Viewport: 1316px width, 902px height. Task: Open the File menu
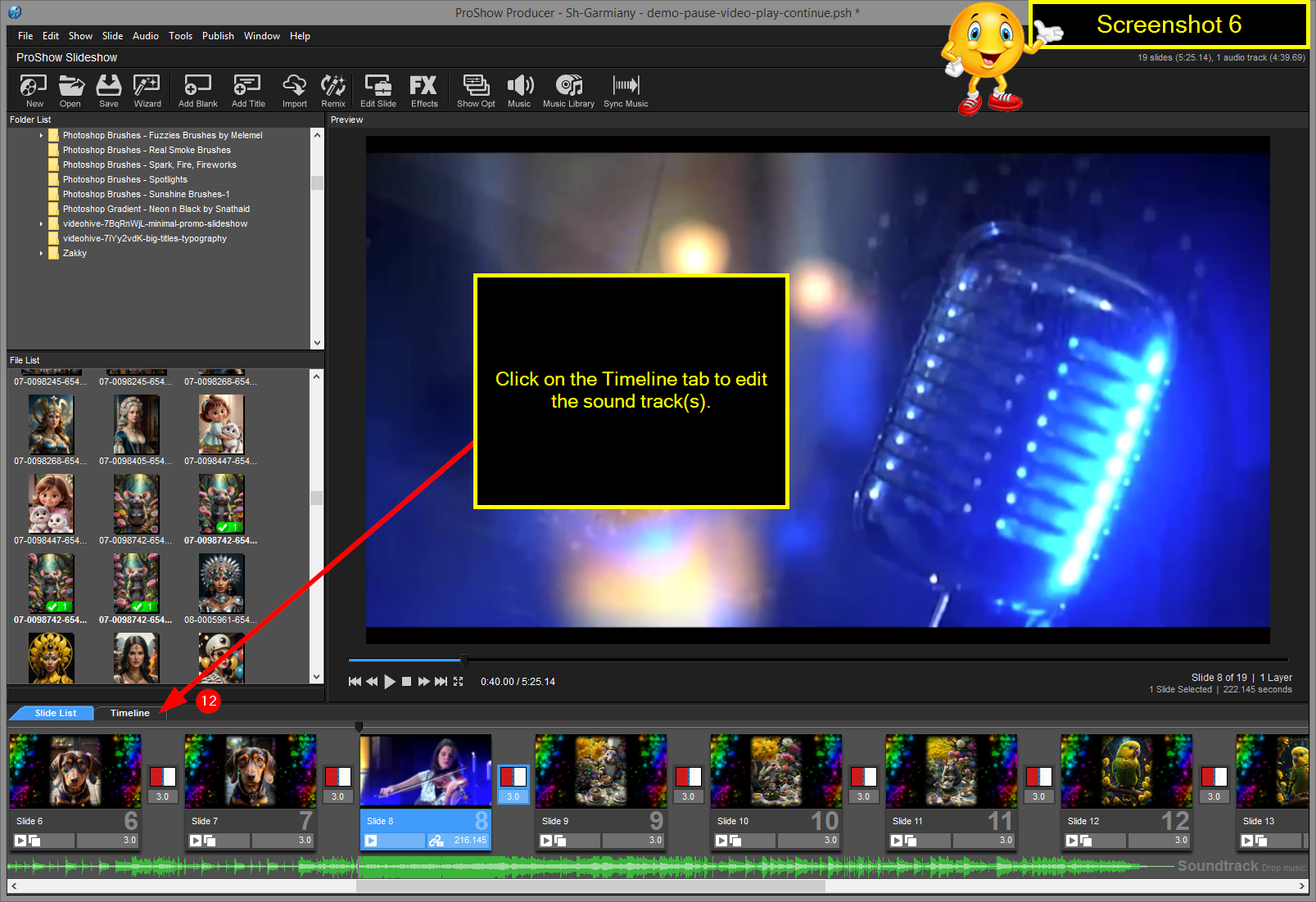(25, 36)
